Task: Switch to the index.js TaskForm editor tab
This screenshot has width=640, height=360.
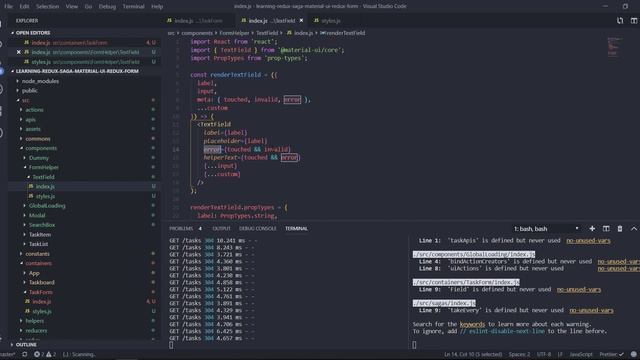Action: point(198,20)
